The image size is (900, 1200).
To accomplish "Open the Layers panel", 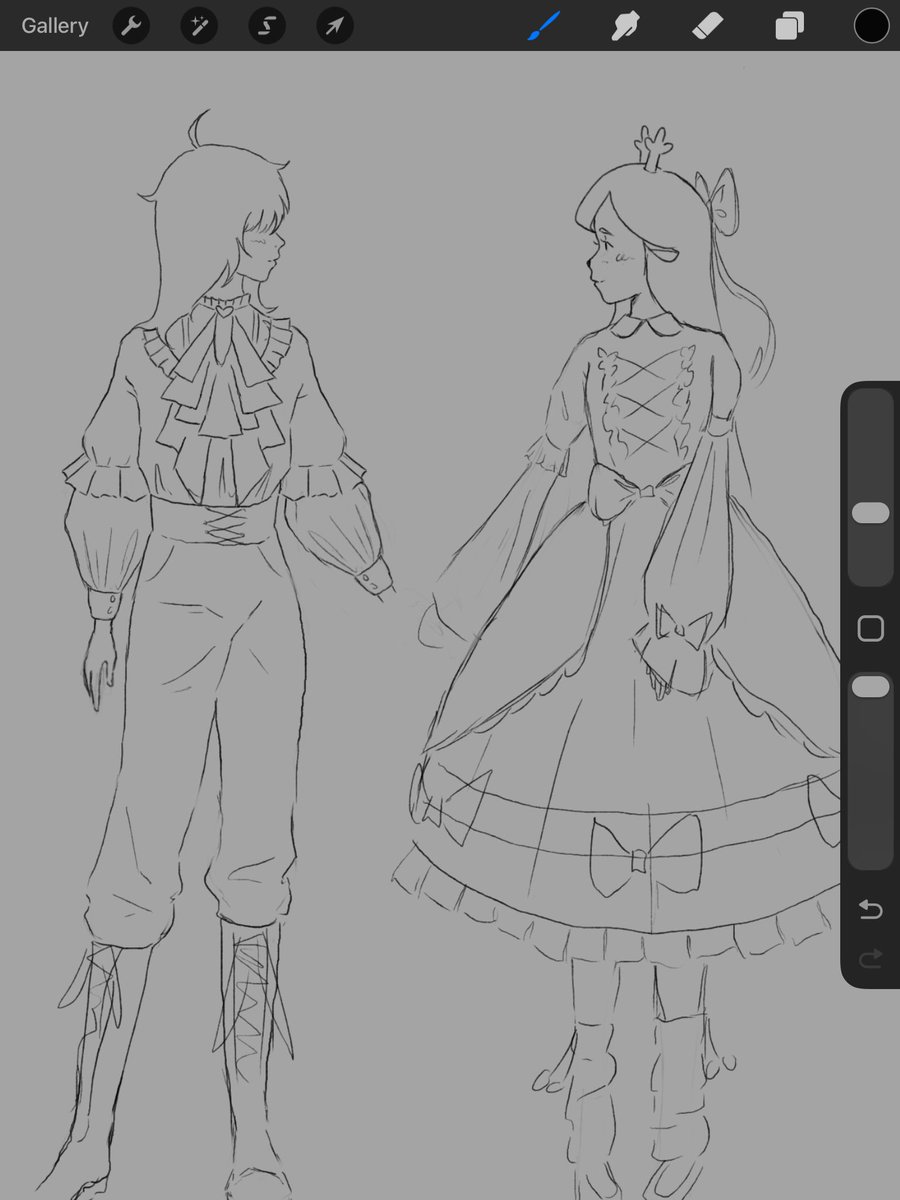I will 789,26.
